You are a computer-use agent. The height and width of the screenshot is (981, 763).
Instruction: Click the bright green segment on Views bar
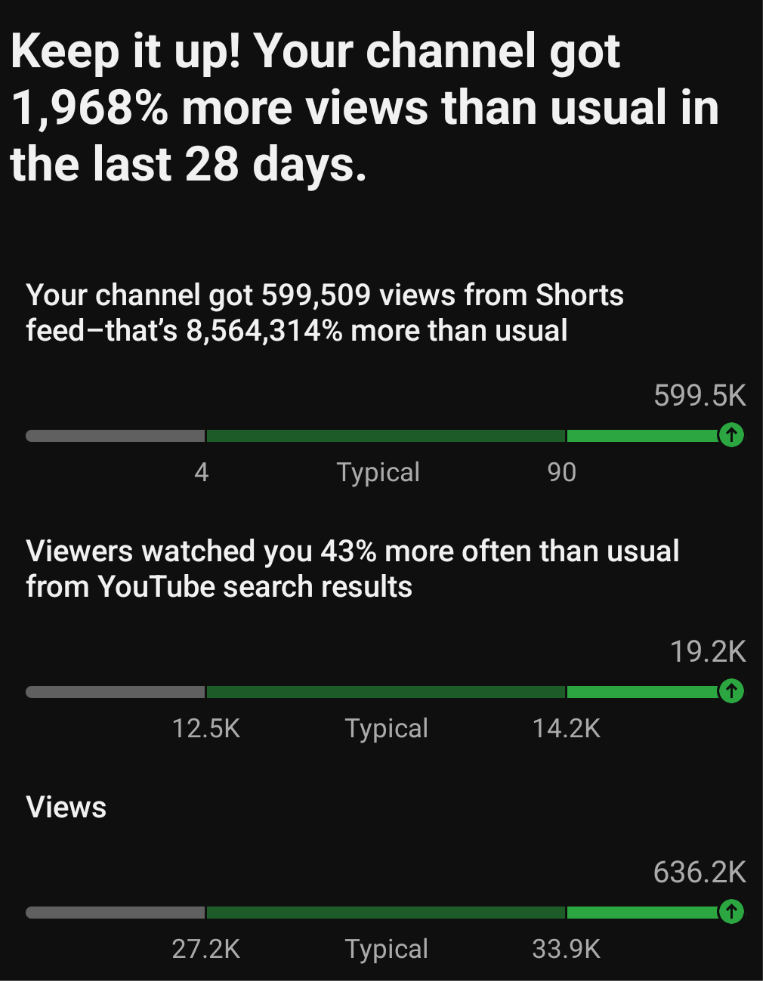[x=643, y=913]
